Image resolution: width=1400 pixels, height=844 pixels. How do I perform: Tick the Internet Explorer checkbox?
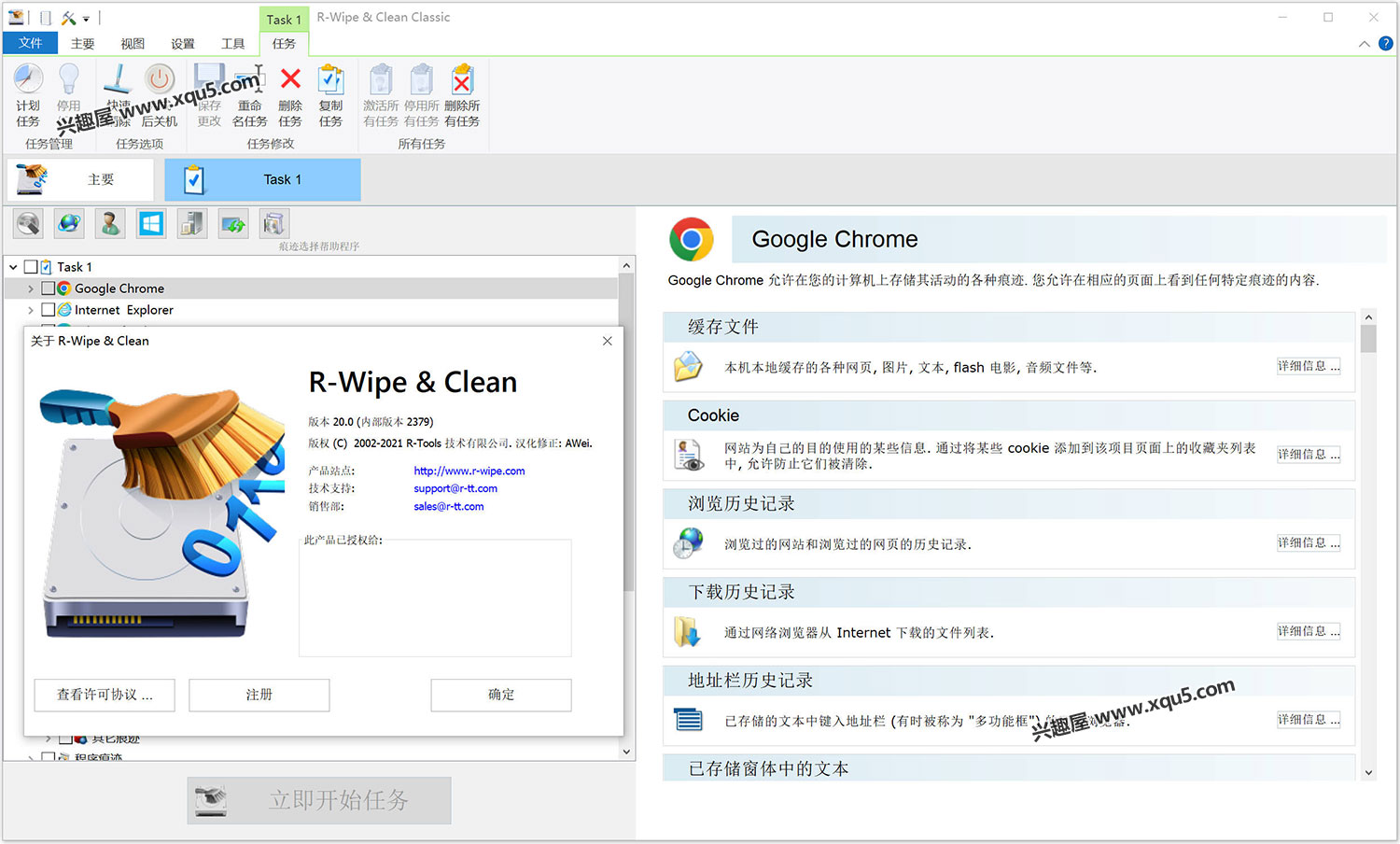click(49, 310)
